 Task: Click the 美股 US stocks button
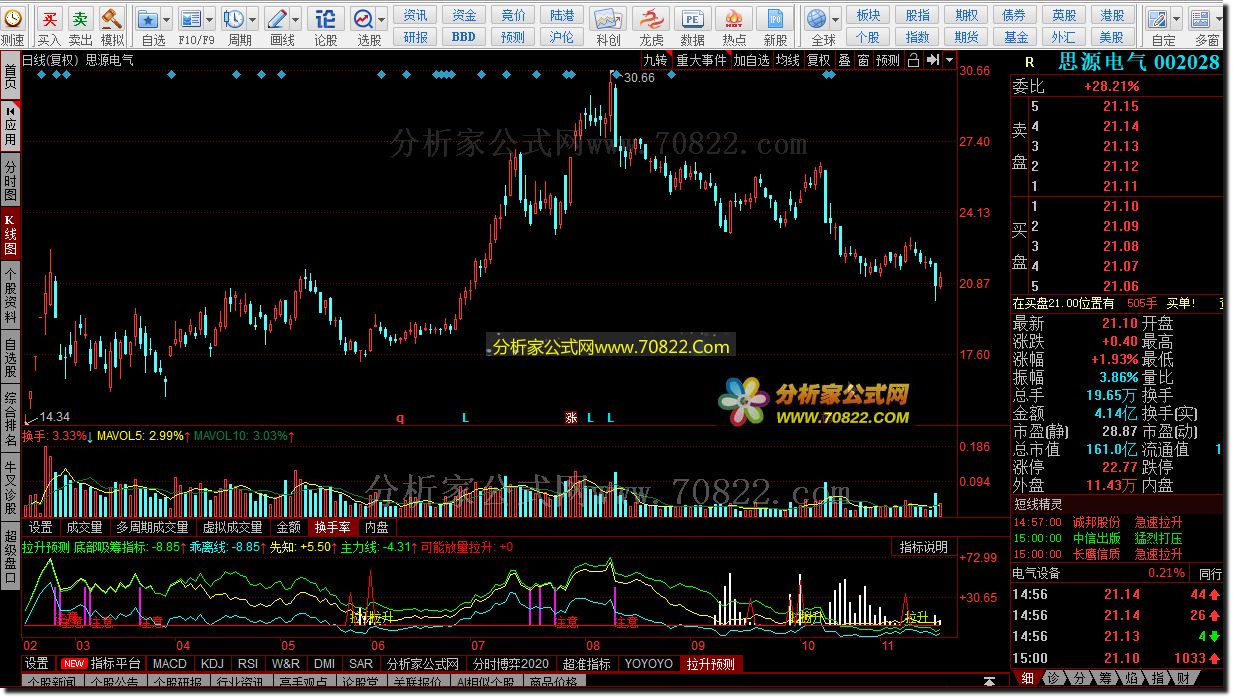click(1112, 37)
